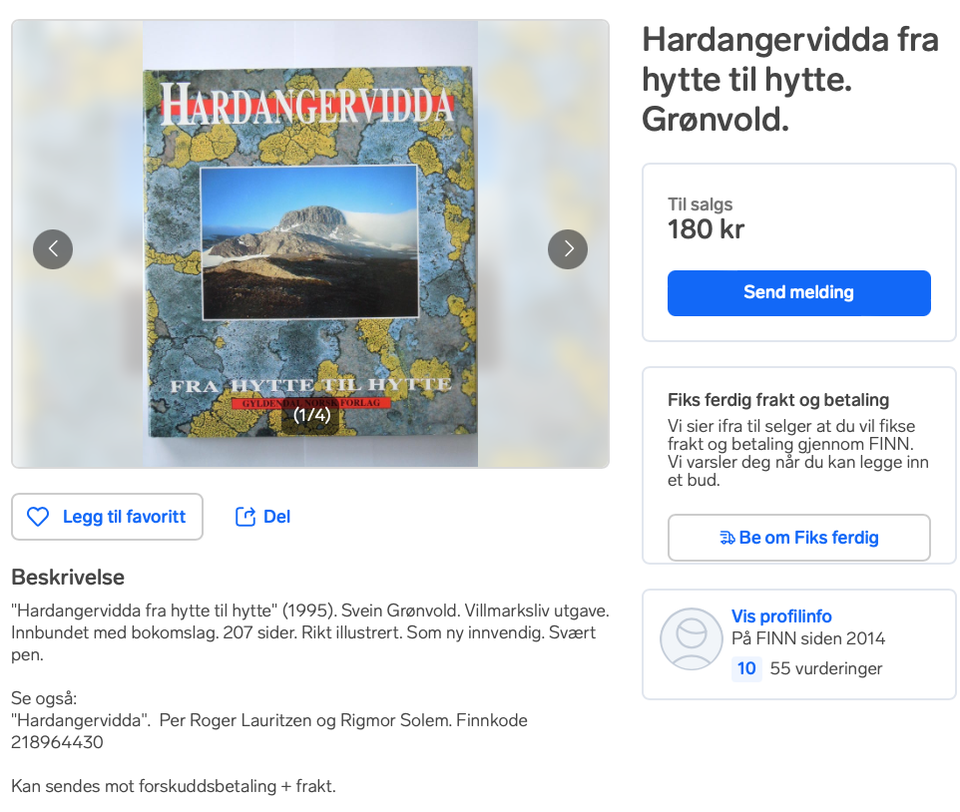Click the Hardangervidda book cover image
Viewport: 960px width, 812px height.
(310, 252)
